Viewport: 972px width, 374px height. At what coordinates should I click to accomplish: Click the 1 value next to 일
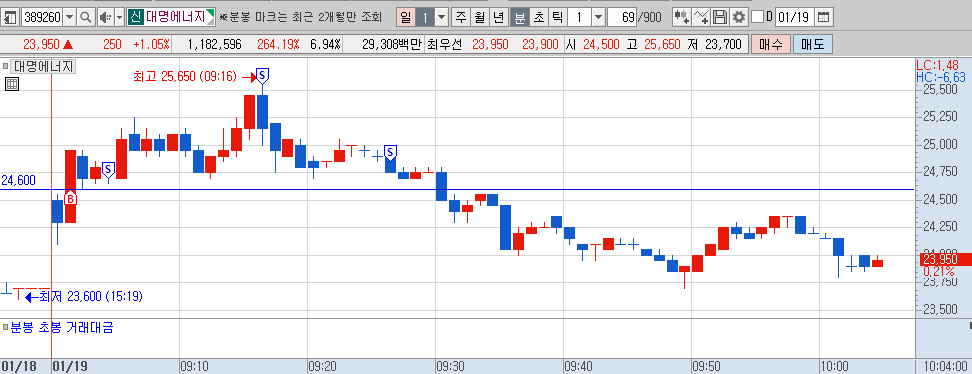pyautogui.click(x=425, y=17)
